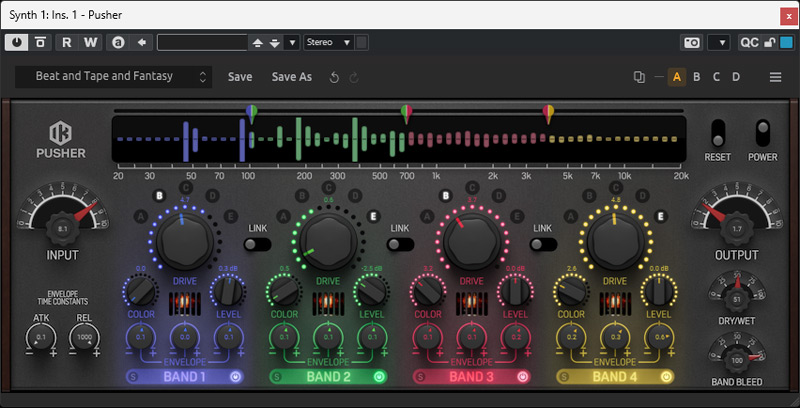Flip the POWER switch
Viewport: 800px width, 408px height.
tap(763, 134)
